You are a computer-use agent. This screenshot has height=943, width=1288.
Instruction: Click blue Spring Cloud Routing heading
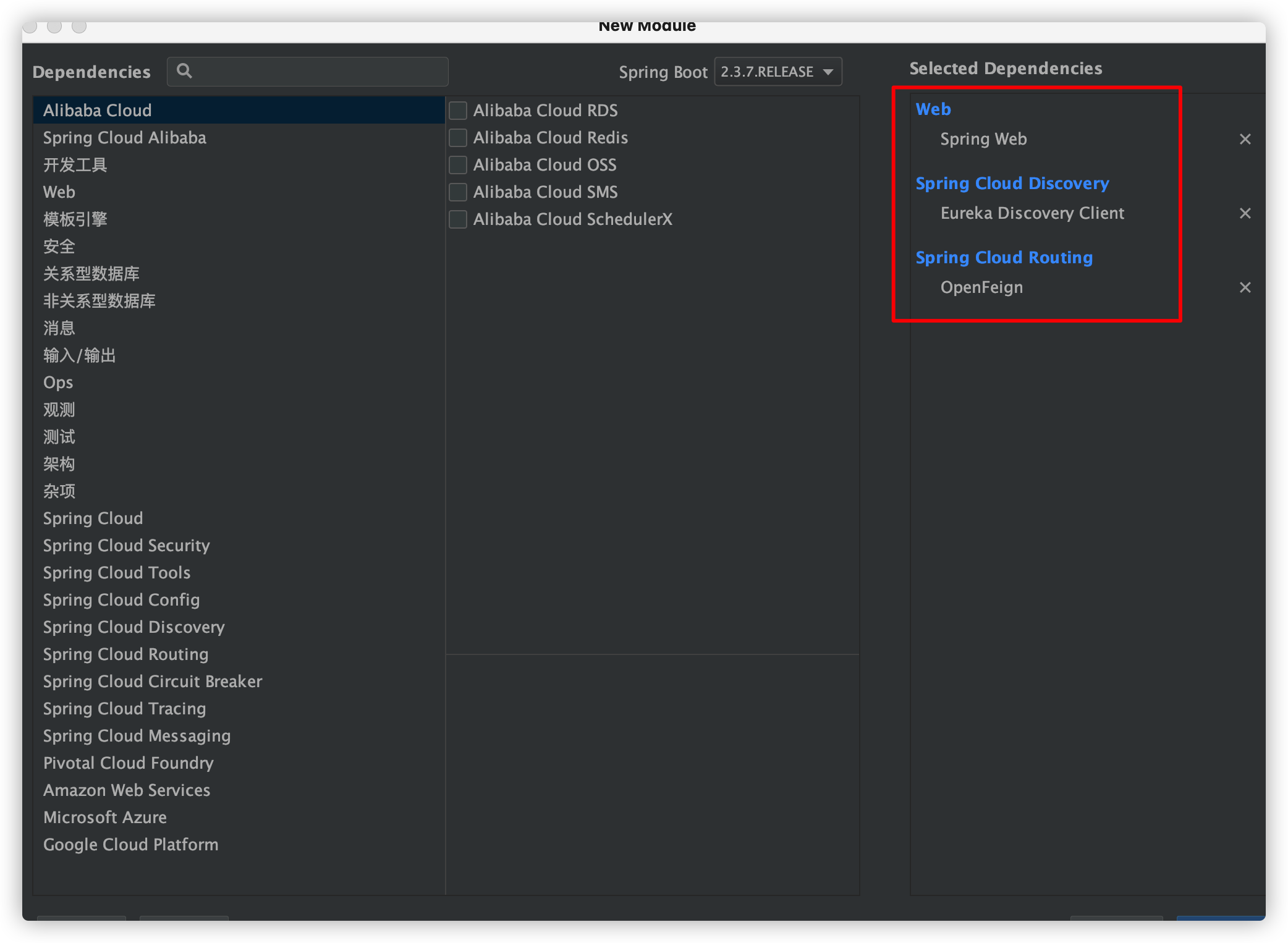point(1004,258)
